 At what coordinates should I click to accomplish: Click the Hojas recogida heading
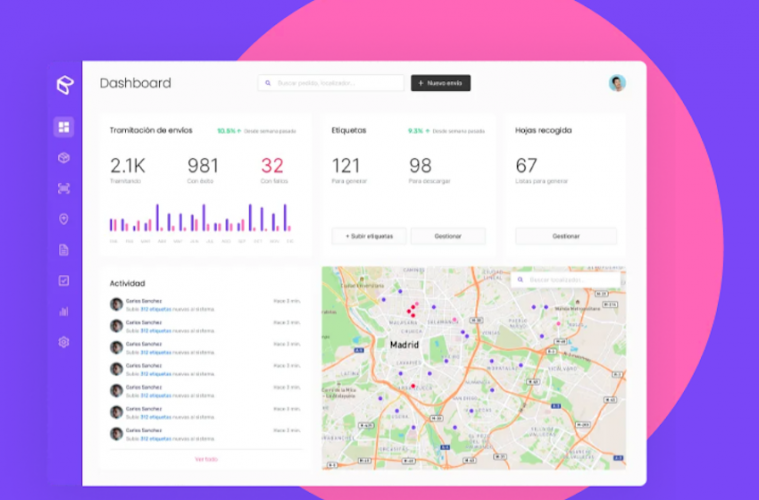coord(544,130)
